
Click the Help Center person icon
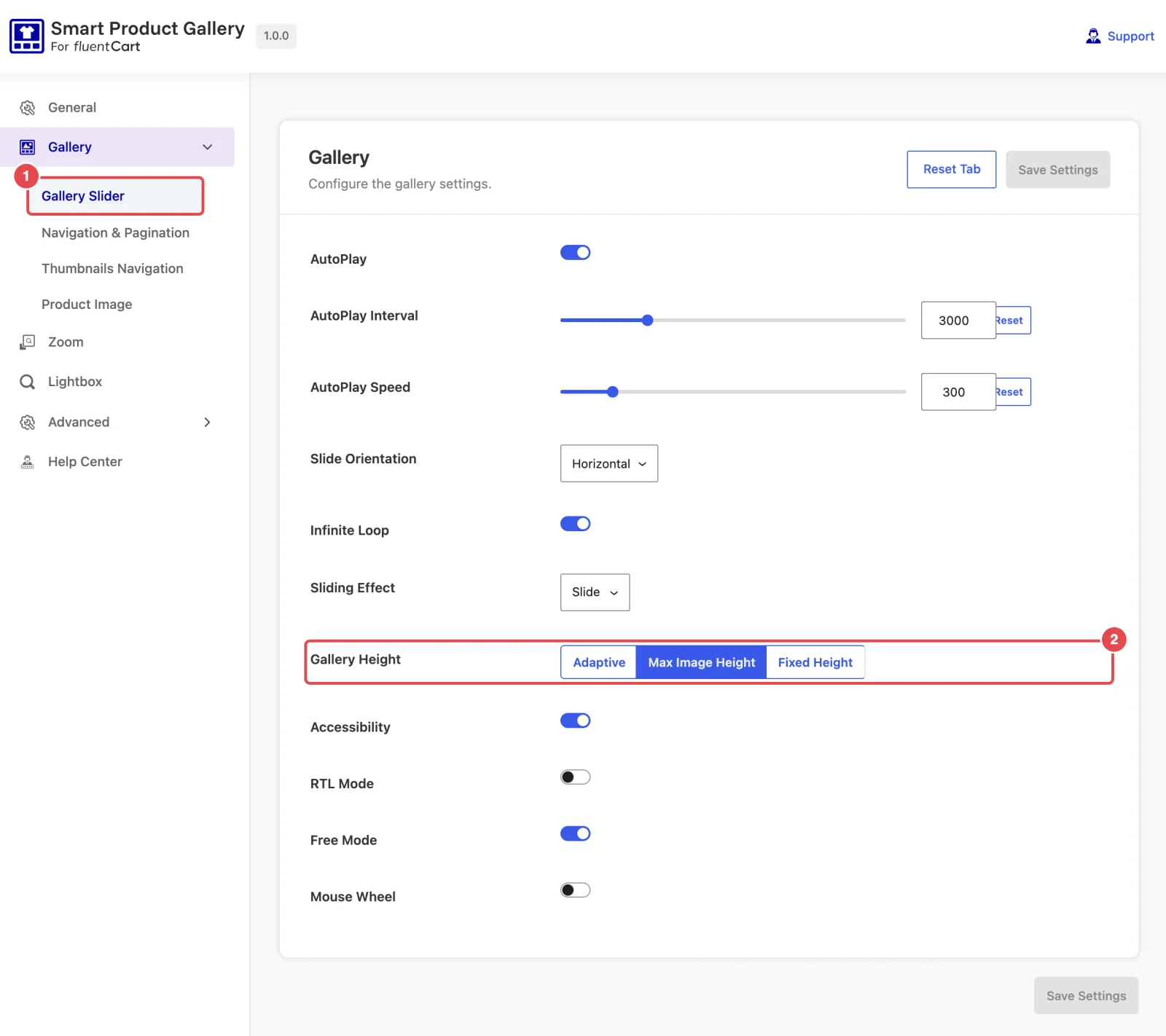point(28,462)
